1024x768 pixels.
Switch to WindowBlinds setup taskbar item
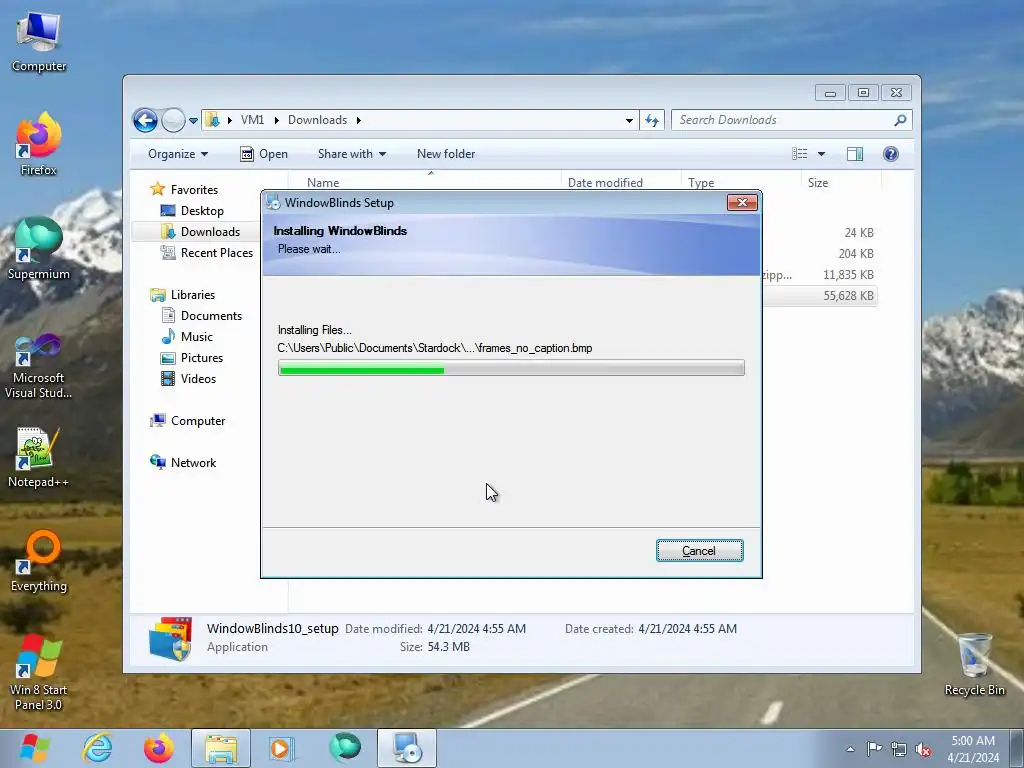(x=407, y=748)
